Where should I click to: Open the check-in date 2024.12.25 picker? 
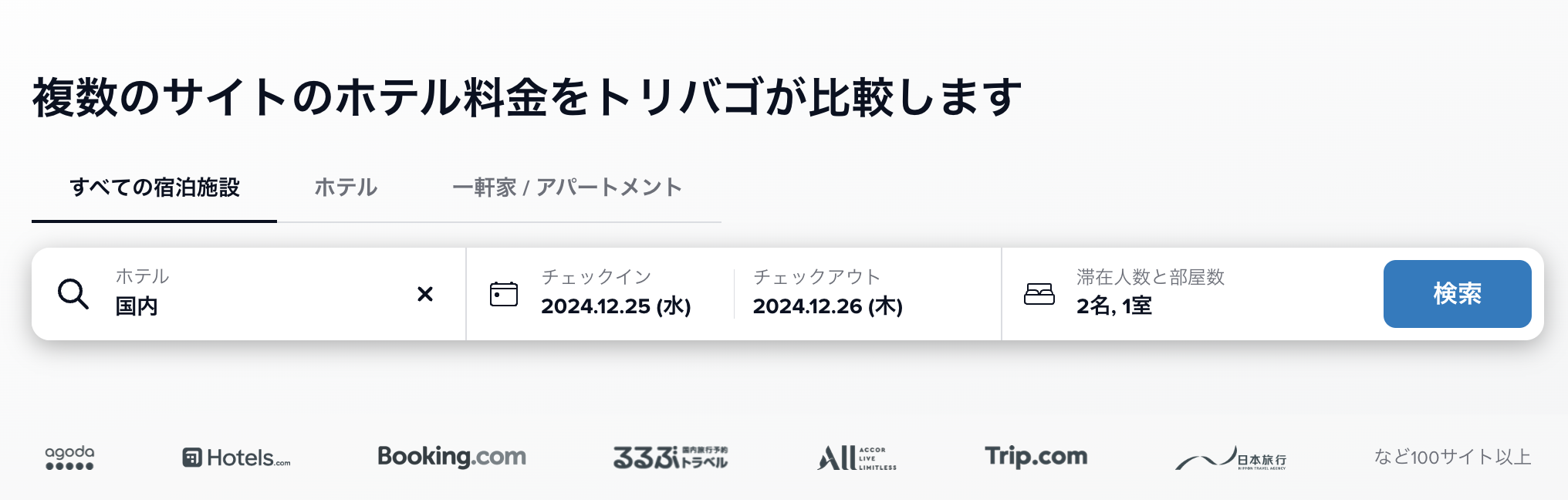click(x=617, y=306)
